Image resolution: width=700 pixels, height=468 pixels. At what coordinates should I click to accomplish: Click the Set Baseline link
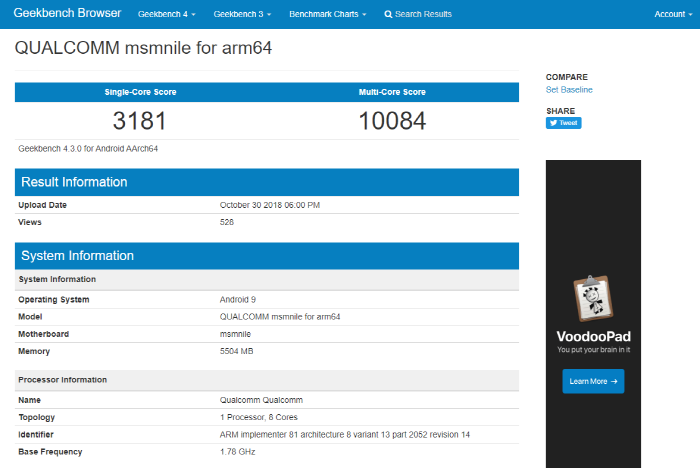click(569, 90)
